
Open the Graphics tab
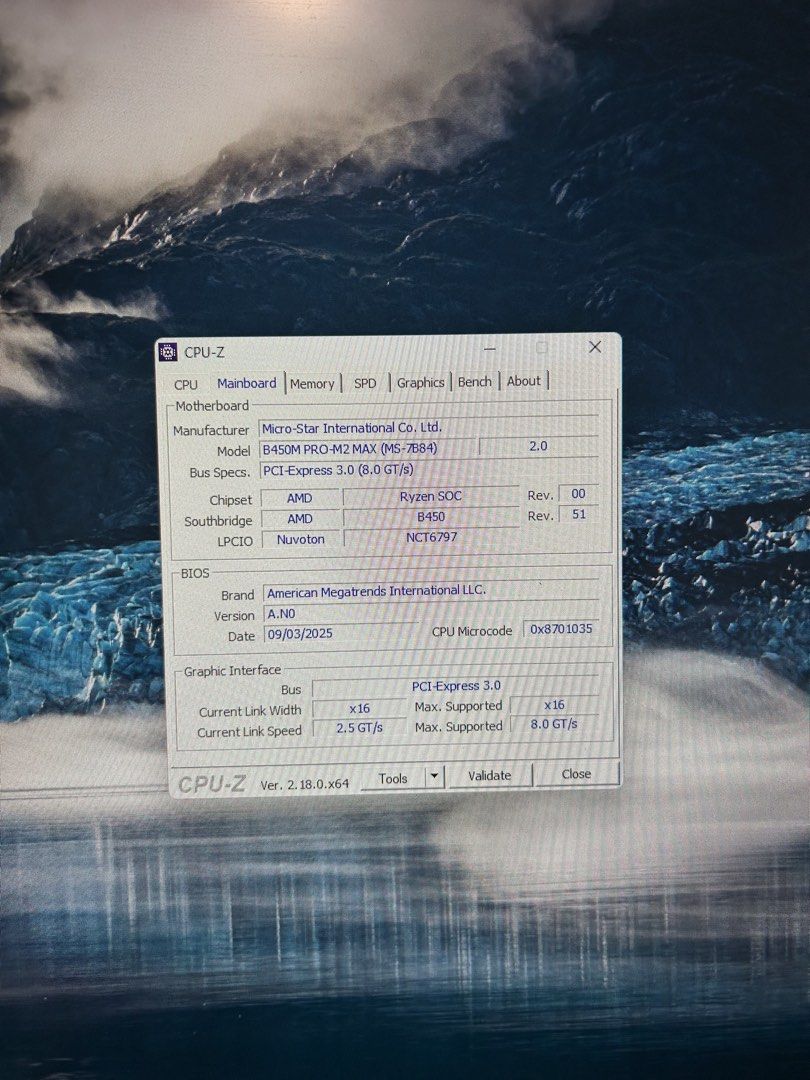[x=420, y=382]
